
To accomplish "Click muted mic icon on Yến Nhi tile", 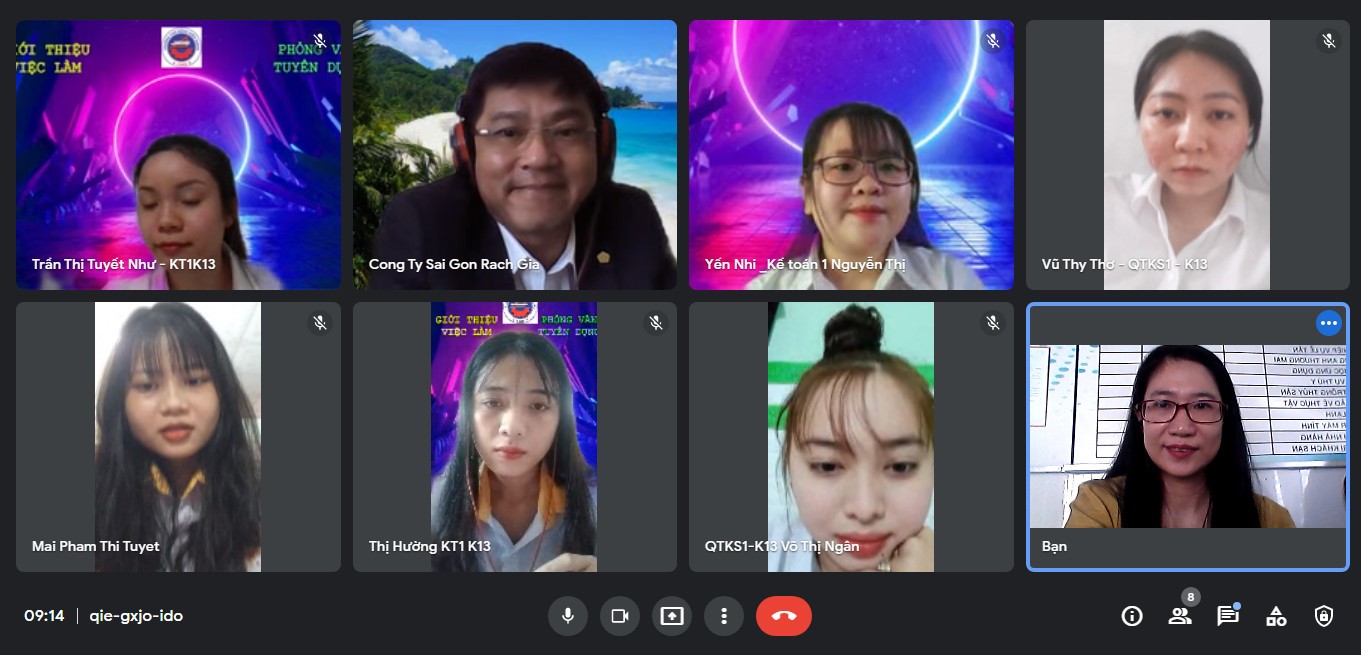I will click(993, 41).
